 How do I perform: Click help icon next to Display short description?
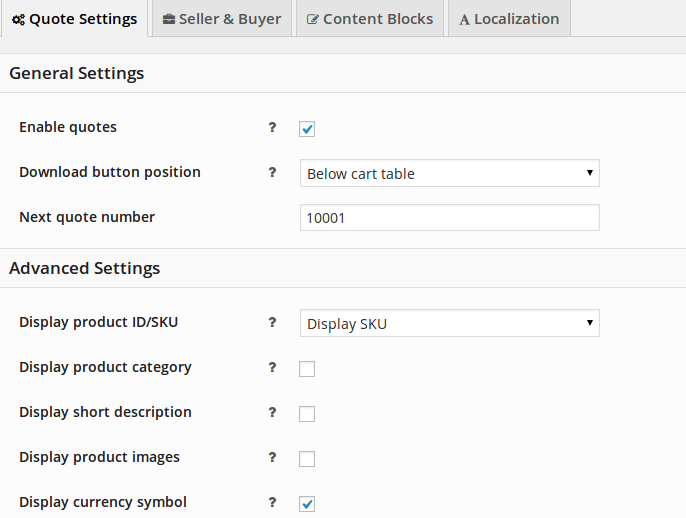pos(272,412)
